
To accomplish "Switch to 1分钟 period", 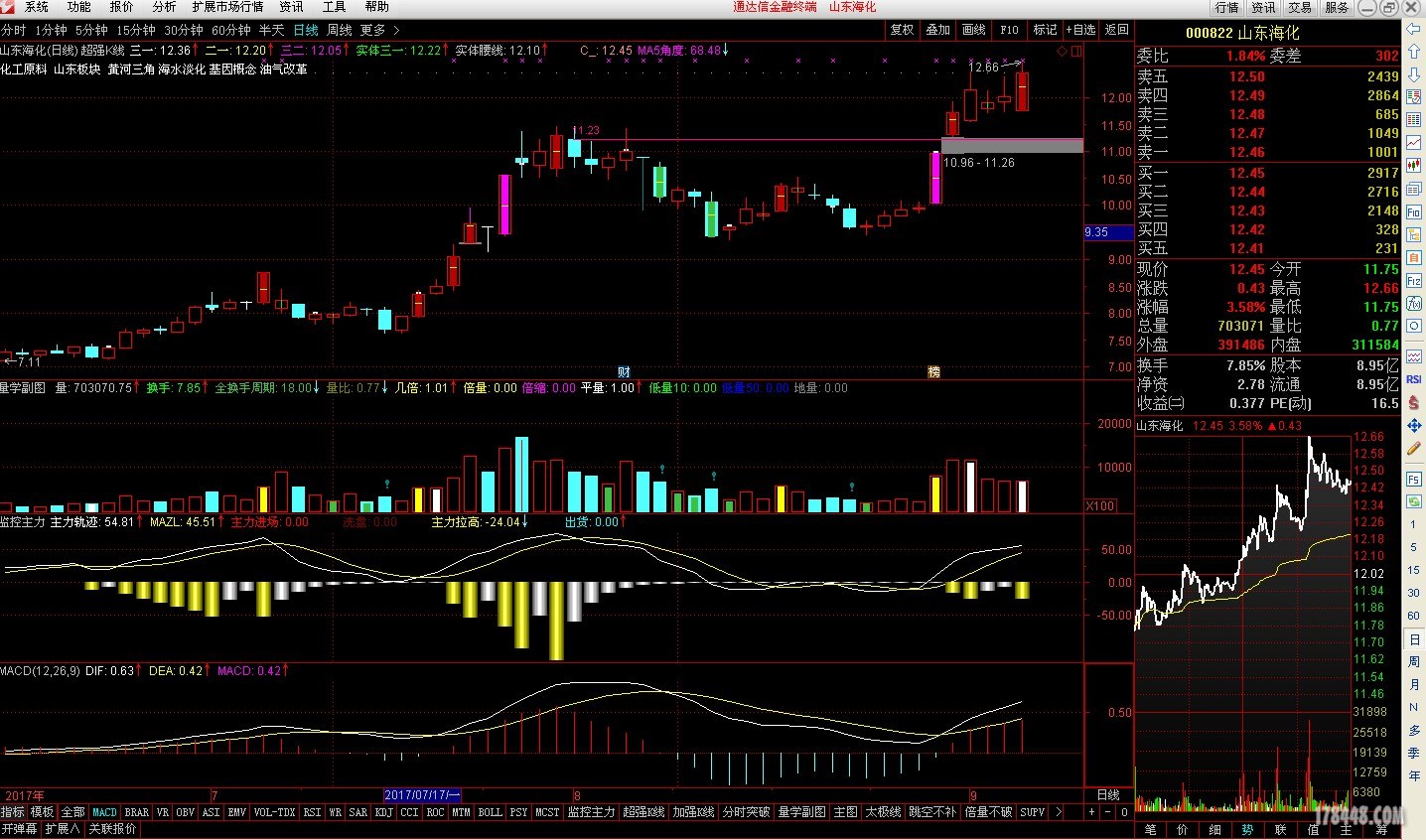I will point(51,30).
